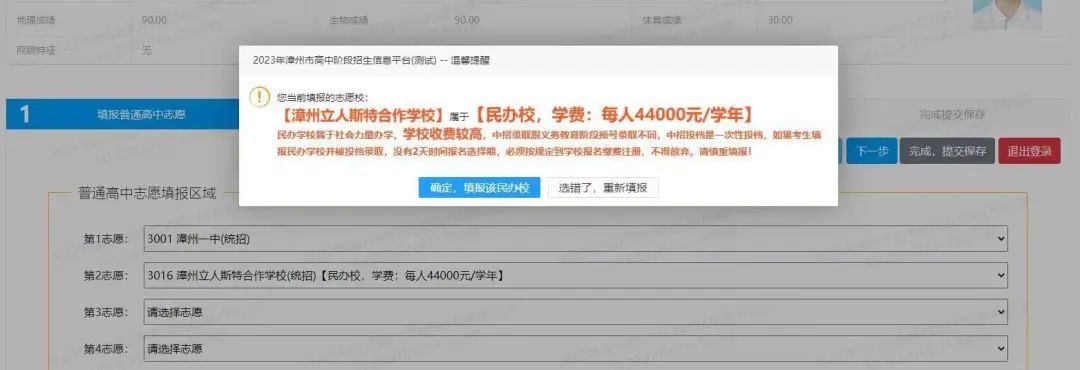Click the yellow exclamation warning icon
Screen dimensions: 1080x370
point(259,97)
